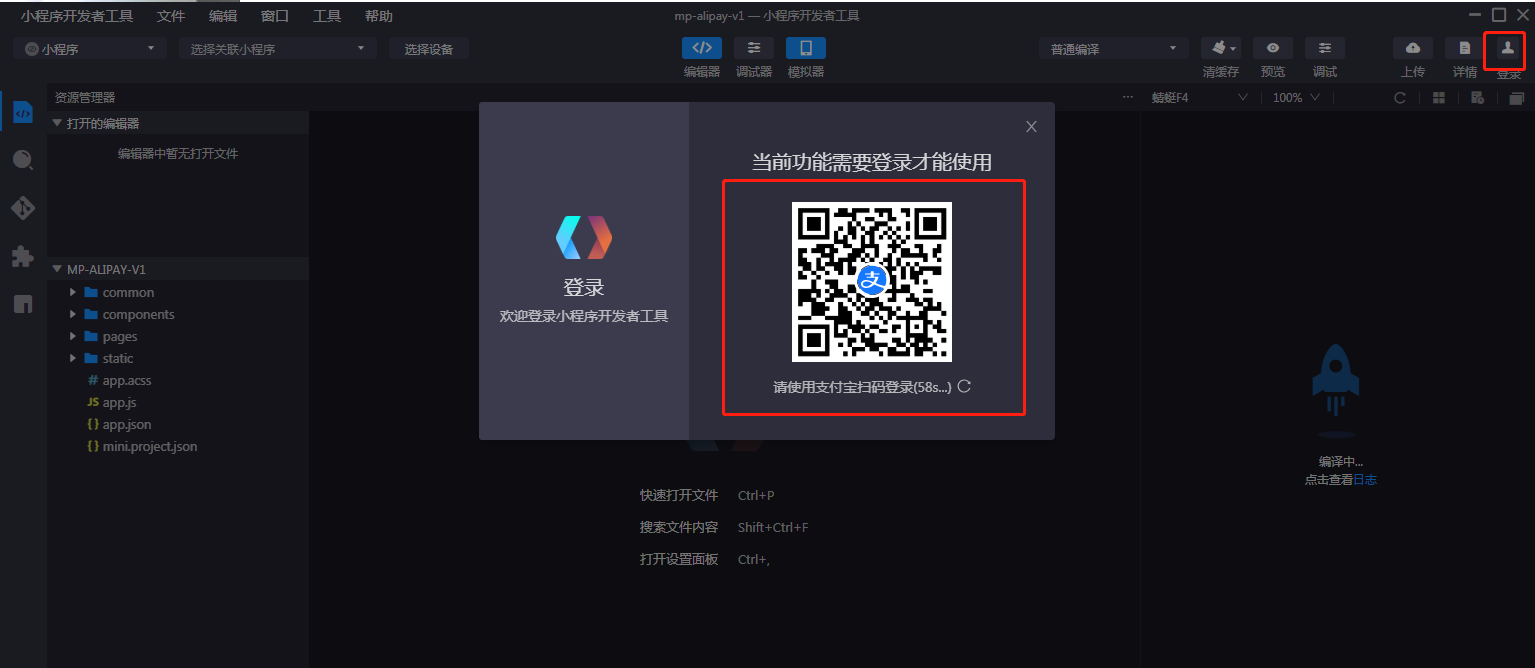Close the login dialog with X
This screenshot has width=1535, height=668.
tap(1031, 126)
